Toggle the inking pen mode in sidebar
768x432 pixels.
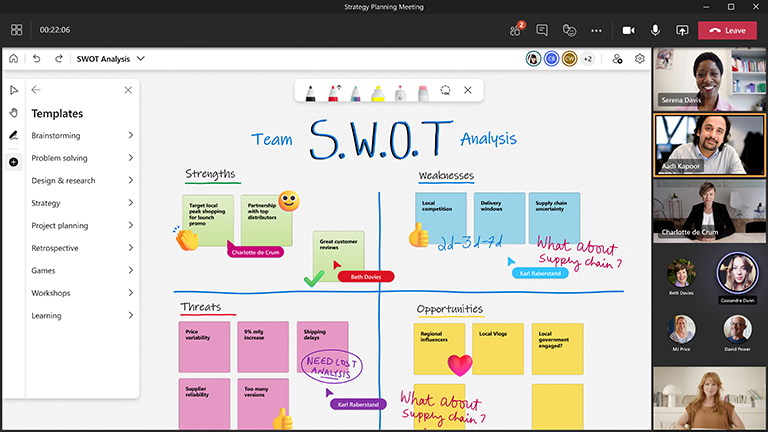tap(13, 135)
